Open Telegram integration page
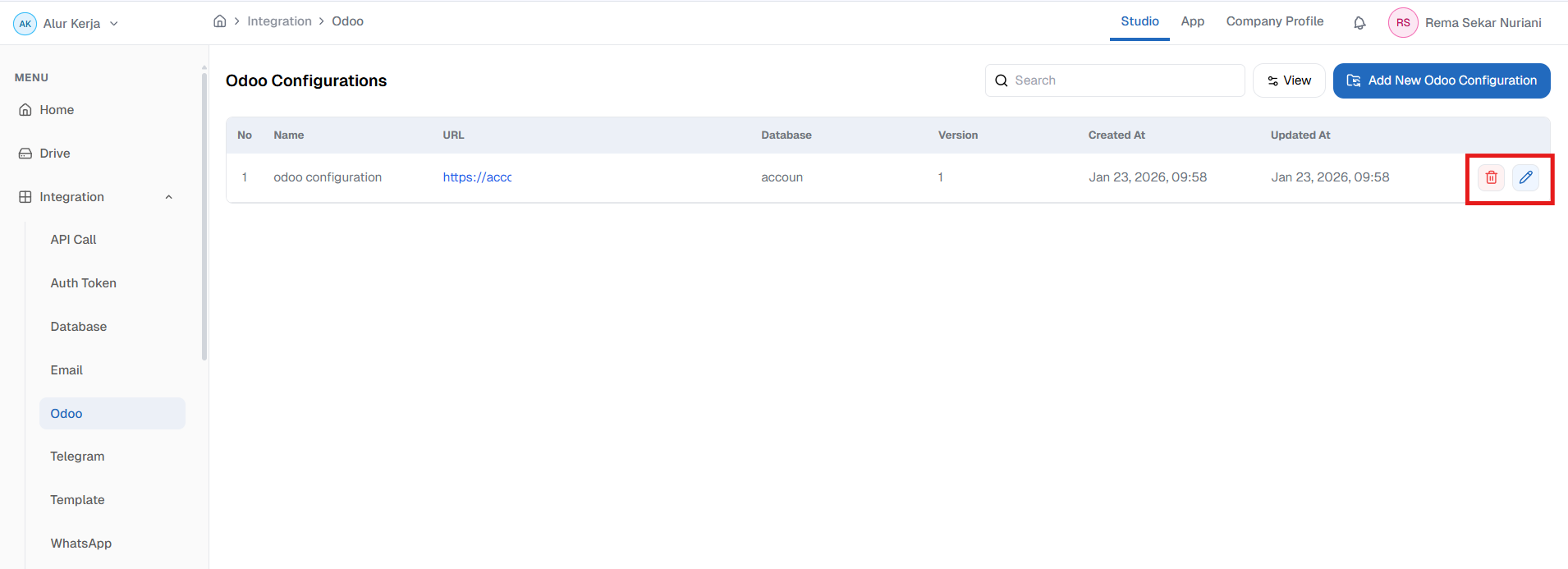Screen dimensions: 1568x569 pos(77,457)
